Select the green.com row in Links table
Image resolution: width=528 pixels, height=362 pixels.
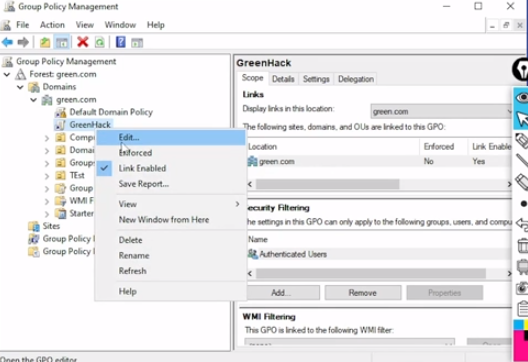point(379,162)
